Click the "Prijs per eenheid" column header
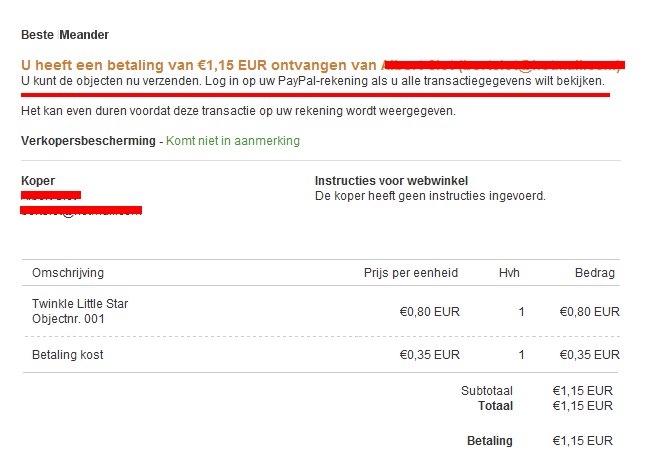656x450 pixels. pos(411,272)
